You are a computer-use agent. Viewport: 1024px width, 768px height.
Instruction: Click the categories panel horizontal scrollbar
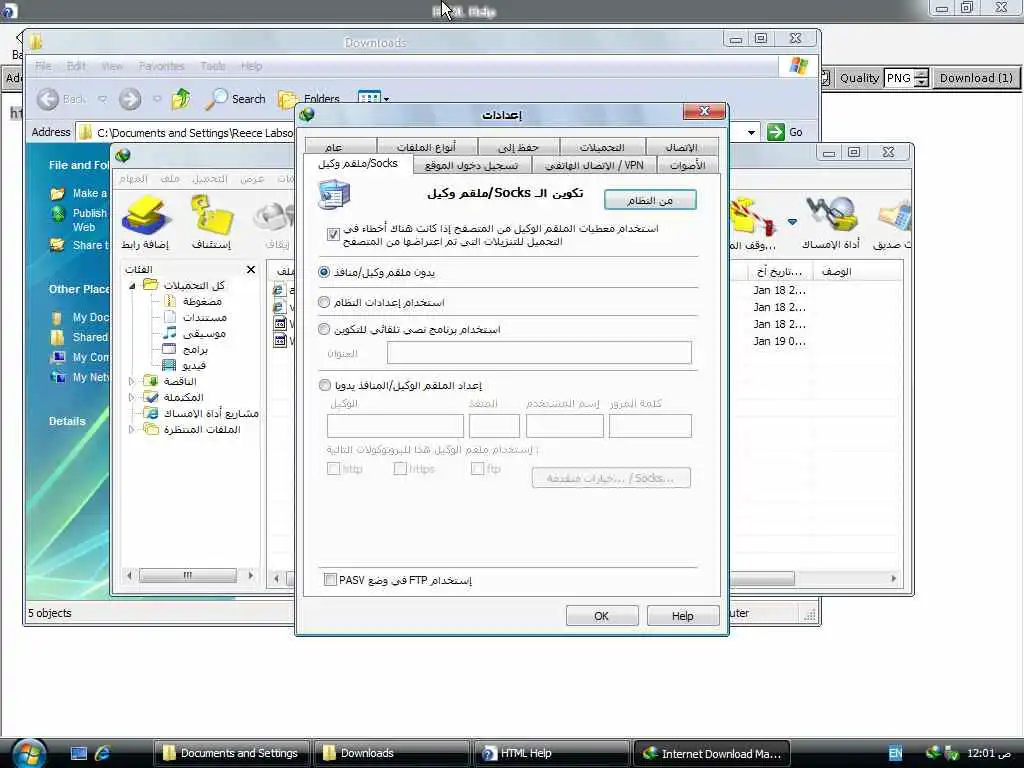click(x=189, y=575)
